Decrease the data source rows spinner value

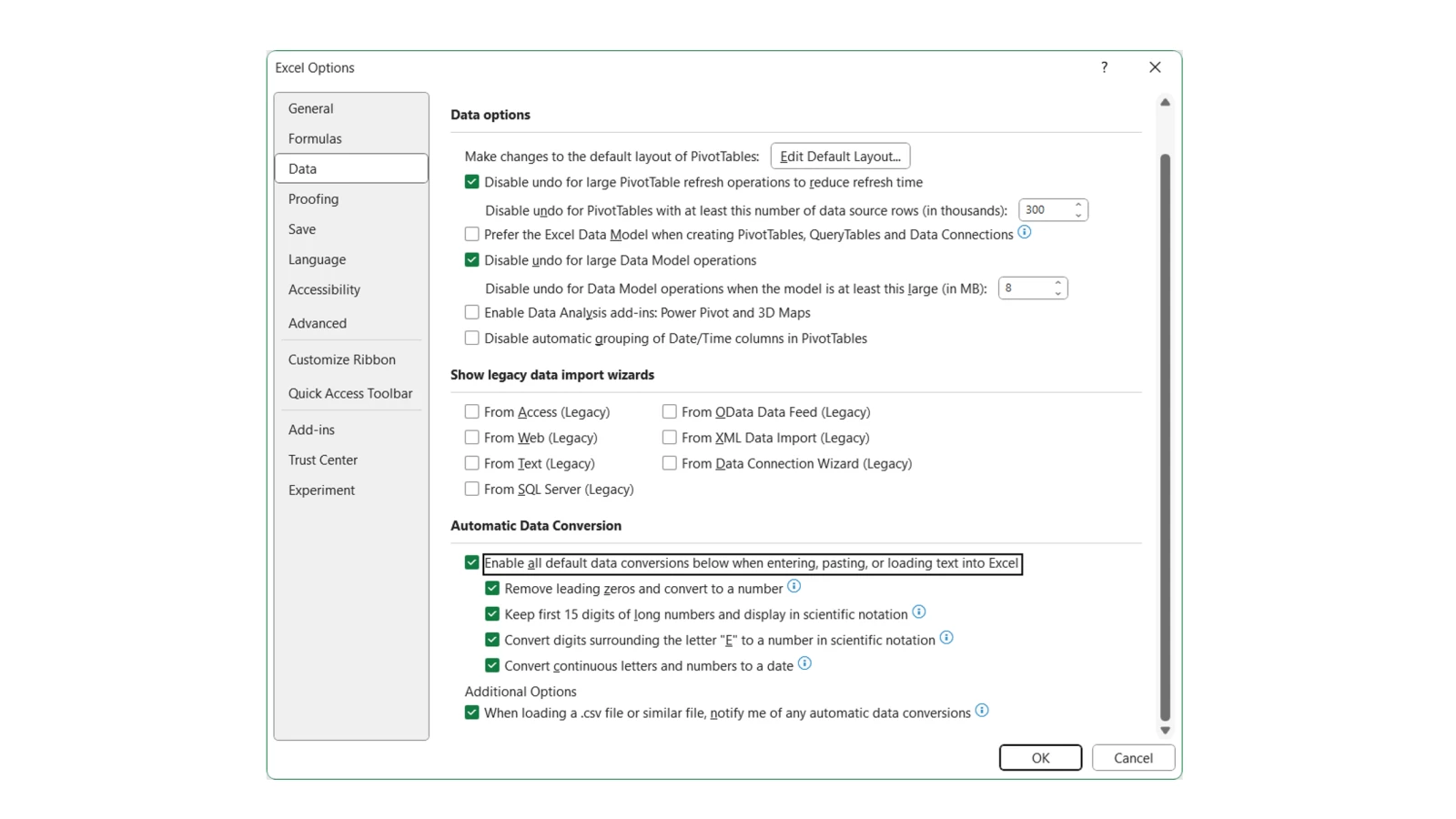click(1078, 216)
